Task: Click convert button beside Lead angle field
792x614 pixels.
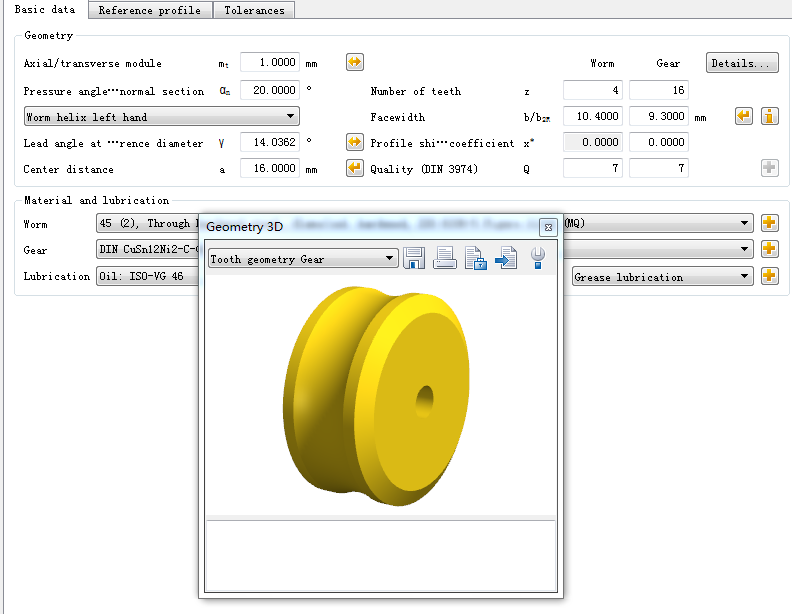Action: coord(355,142)
